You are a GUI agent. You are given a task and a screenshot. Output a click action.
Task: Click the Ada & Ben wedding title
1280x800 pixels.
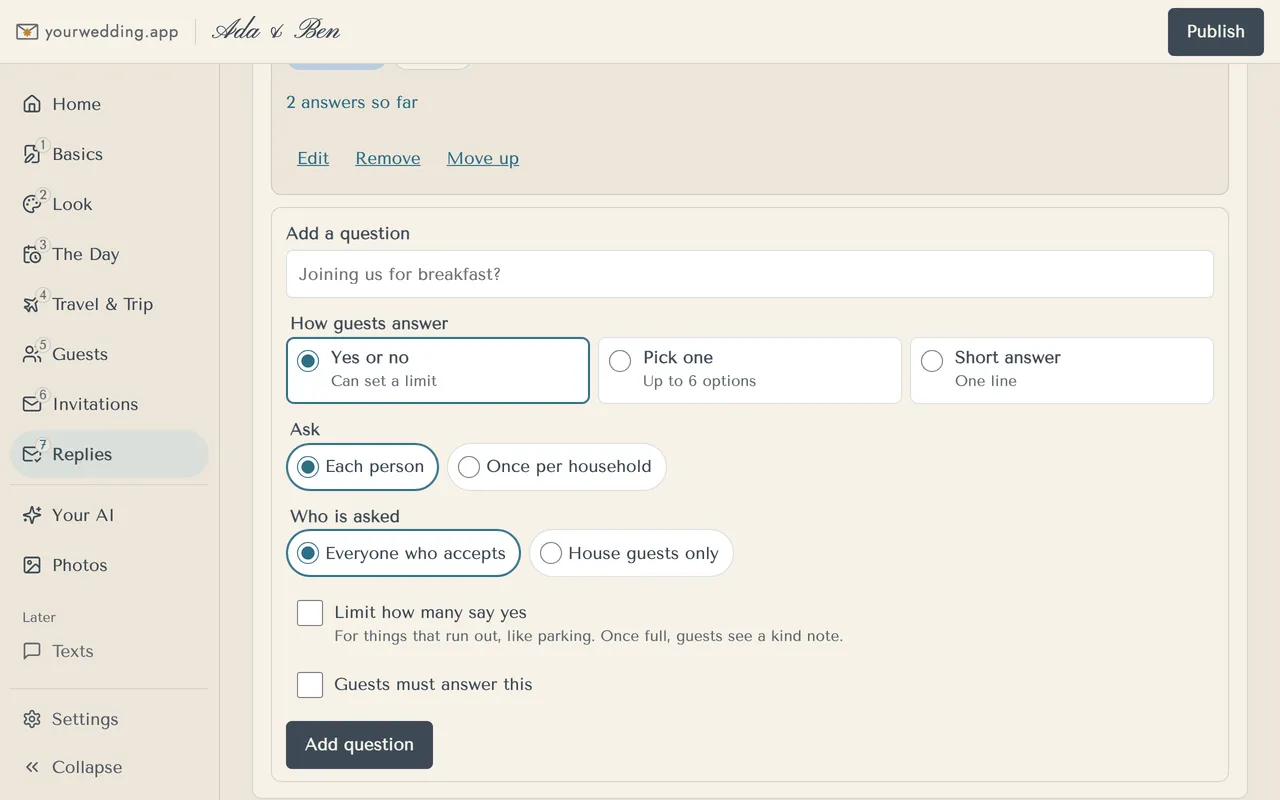coord(276,31)
